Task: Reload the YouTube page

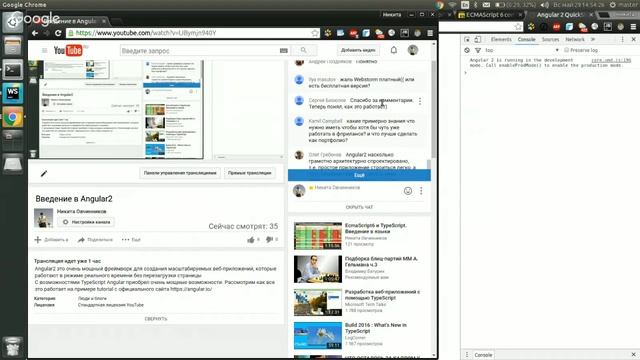Action: coord(58,33)
